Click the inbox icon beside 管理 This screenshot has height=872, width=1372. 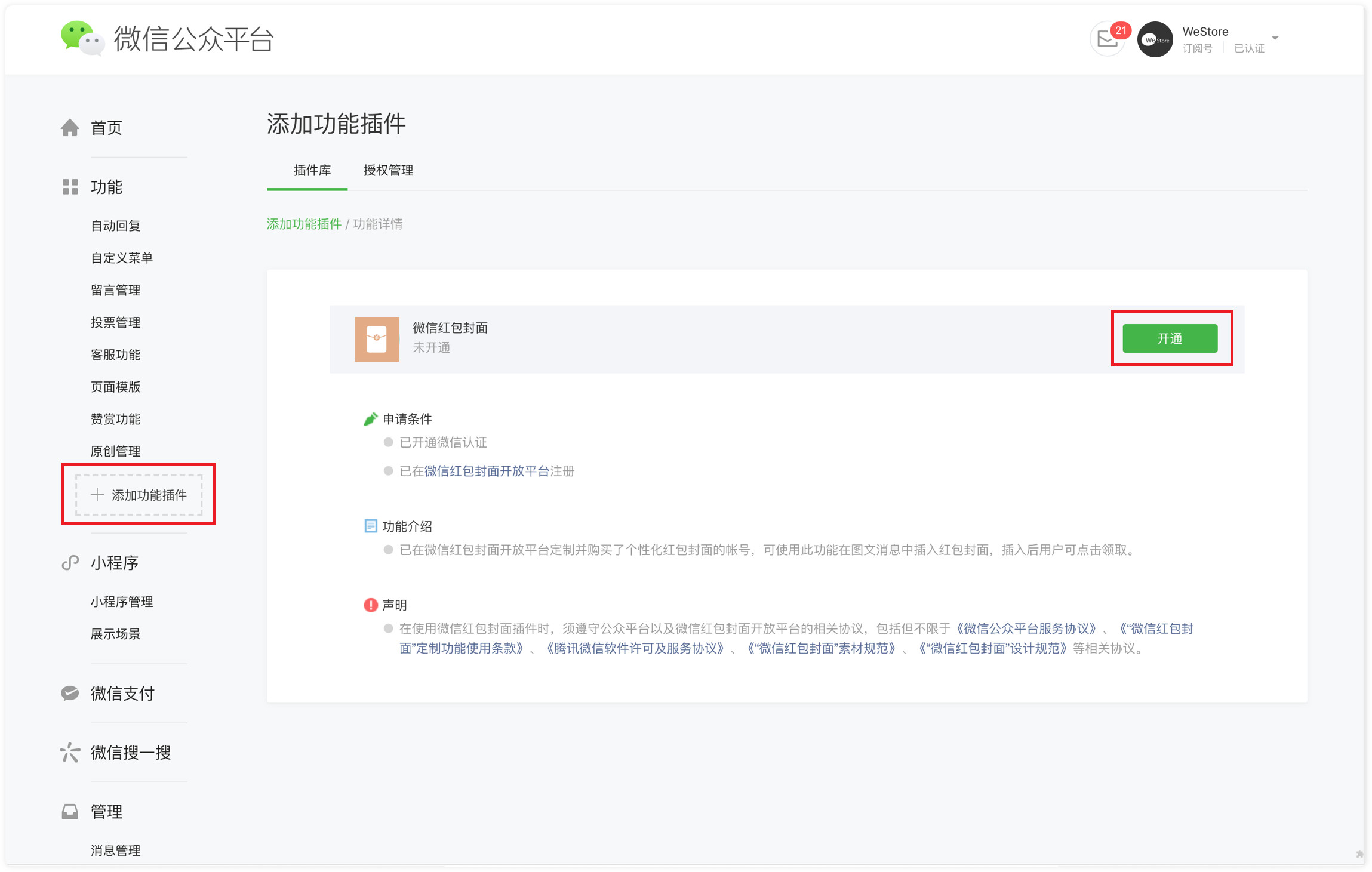(70, 811)
